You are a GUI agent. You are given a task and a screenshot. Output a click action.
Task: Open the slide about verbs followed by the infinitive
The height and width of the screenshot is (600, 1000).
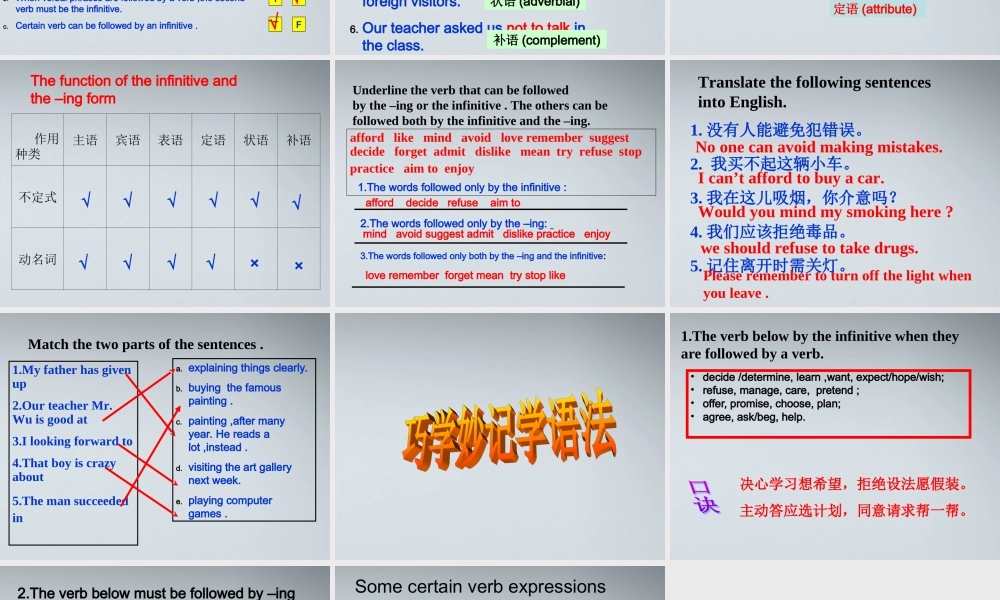click(835, 436)
